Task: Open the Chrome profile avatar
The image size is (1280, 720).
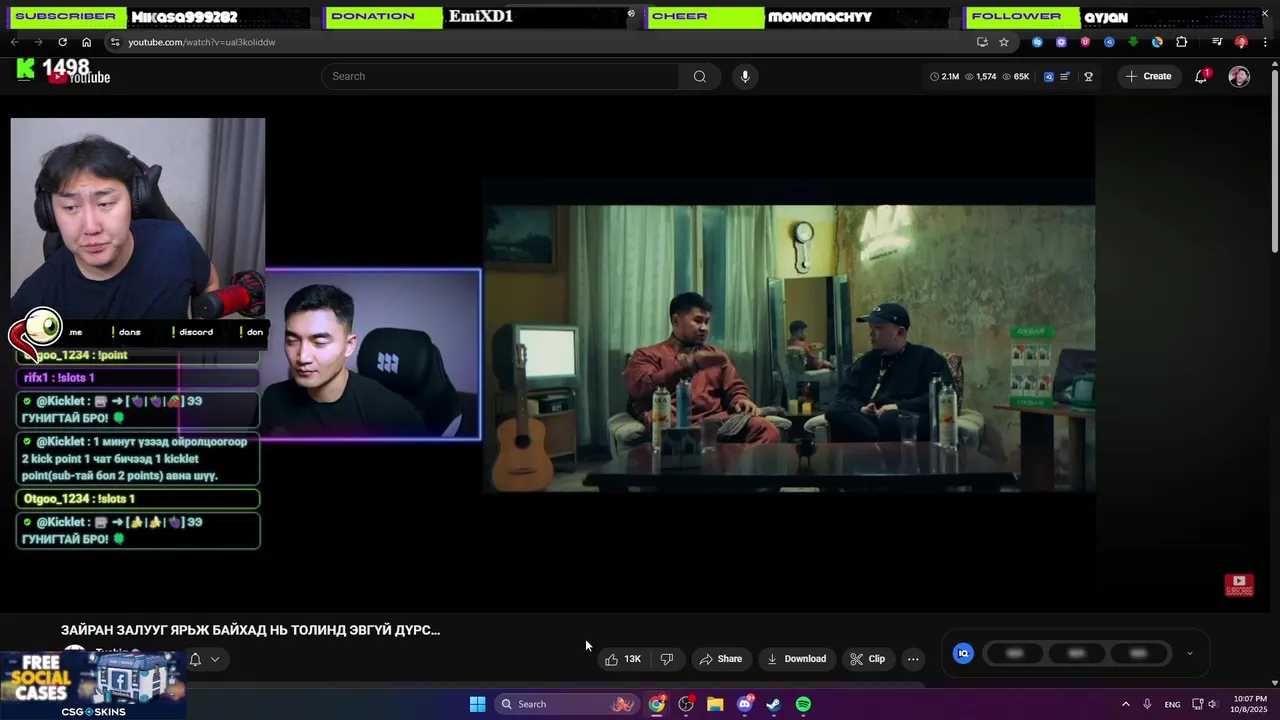Action: 1241,42
